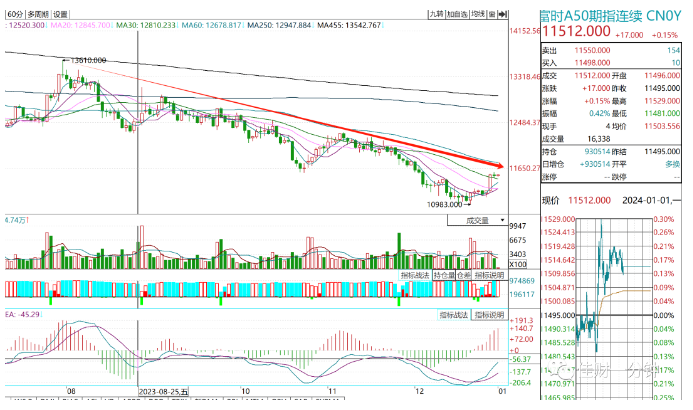Click the 多换 open-close label
This screenshot has width=693, height=410.
tap(673, 164)
